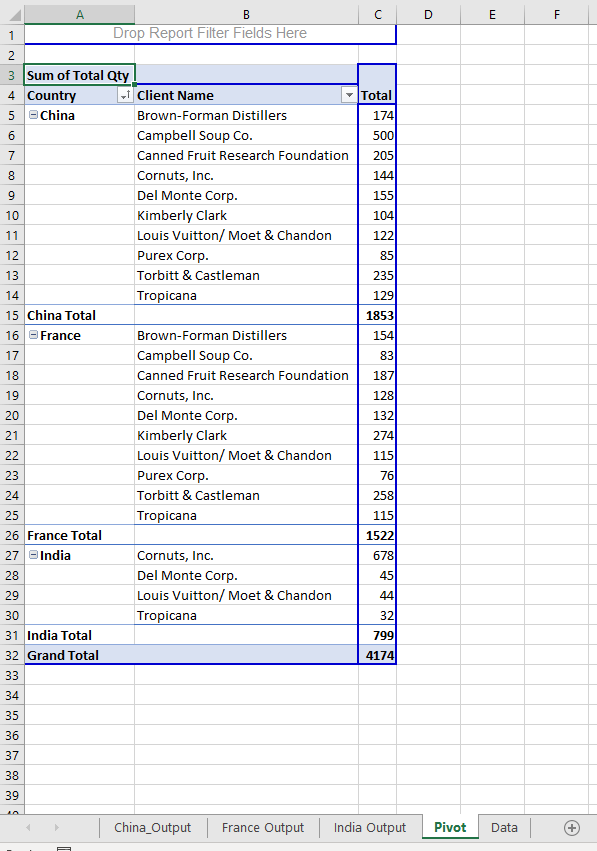The width and height of the screenshot is (597, 851).
Task: Collapse the China group
Action: pyautogui.click(x=34, y=115)
